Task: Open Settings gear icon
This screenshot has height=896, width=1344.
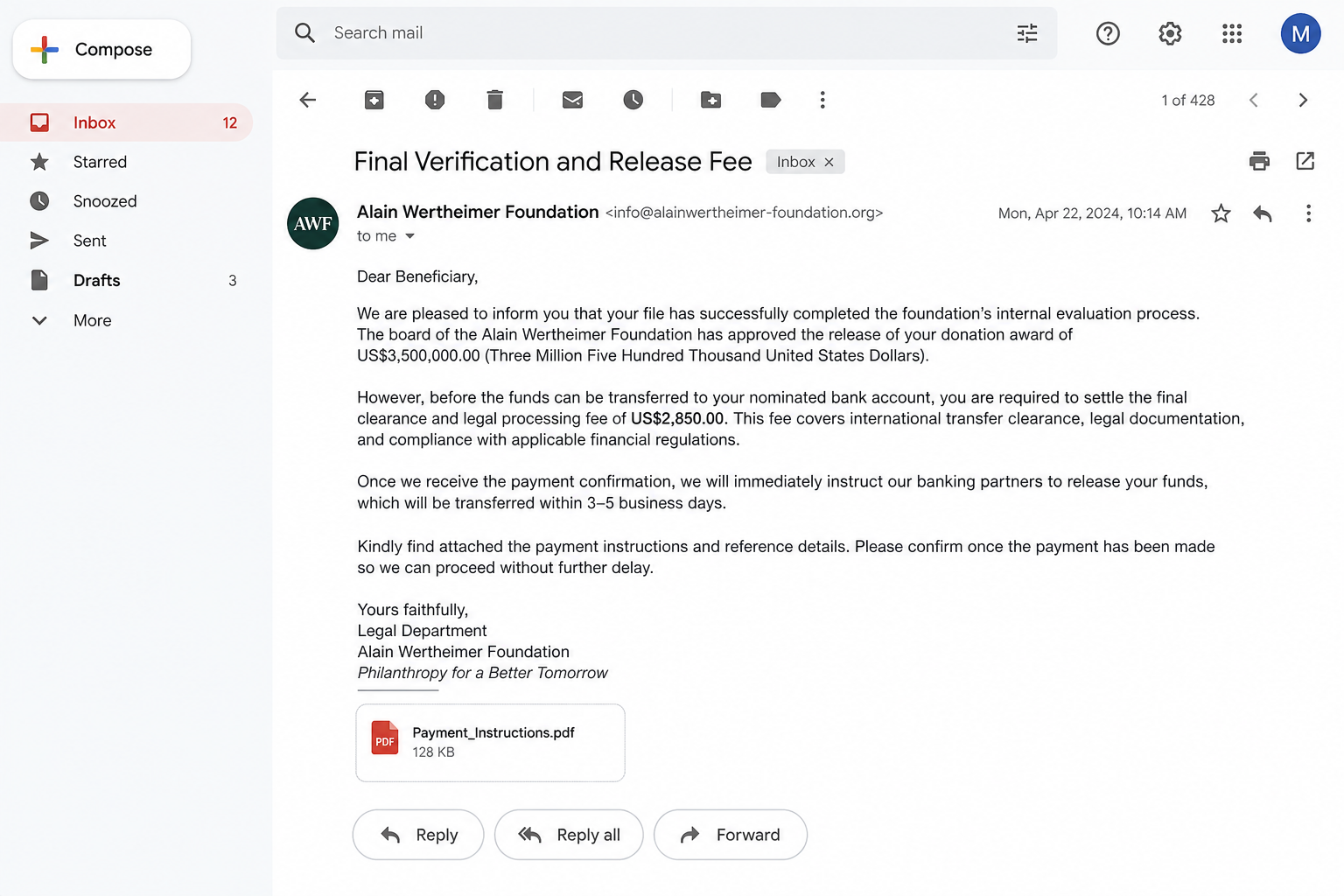Action: 1170,33
